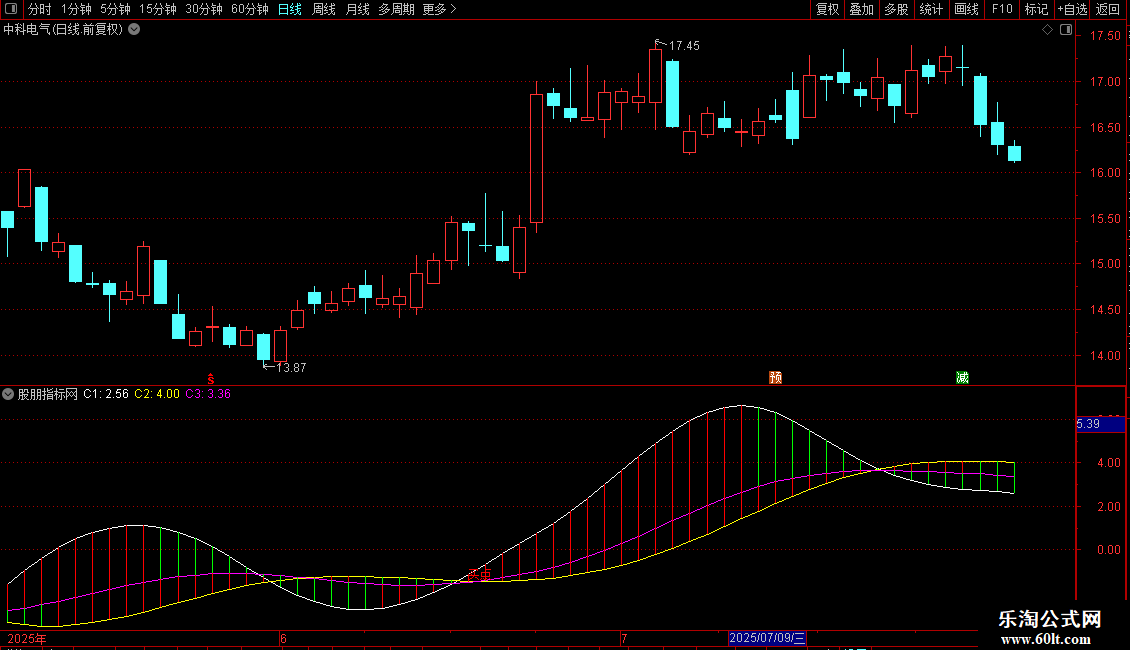This screenshot has height=650, width=1130.
Task: Open the 多周期 multi-period view
Action: 396,9
